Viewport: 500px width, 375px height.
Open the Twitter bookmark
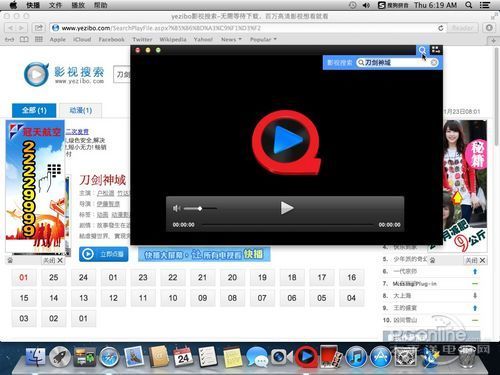click(x=142, y=39)
